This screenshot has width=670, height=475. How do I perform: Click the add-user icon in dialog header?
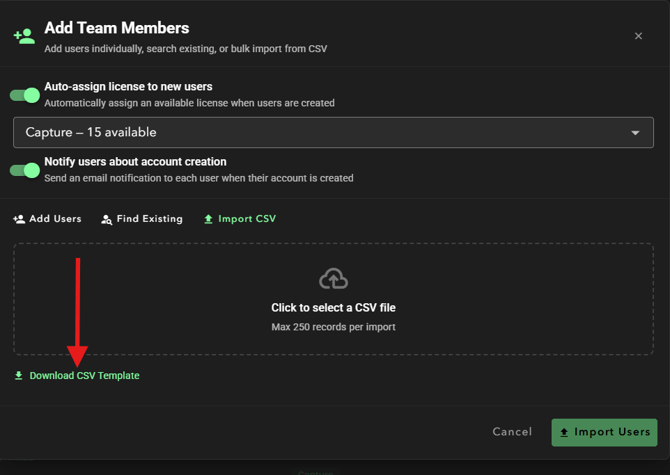pos(24,36)
